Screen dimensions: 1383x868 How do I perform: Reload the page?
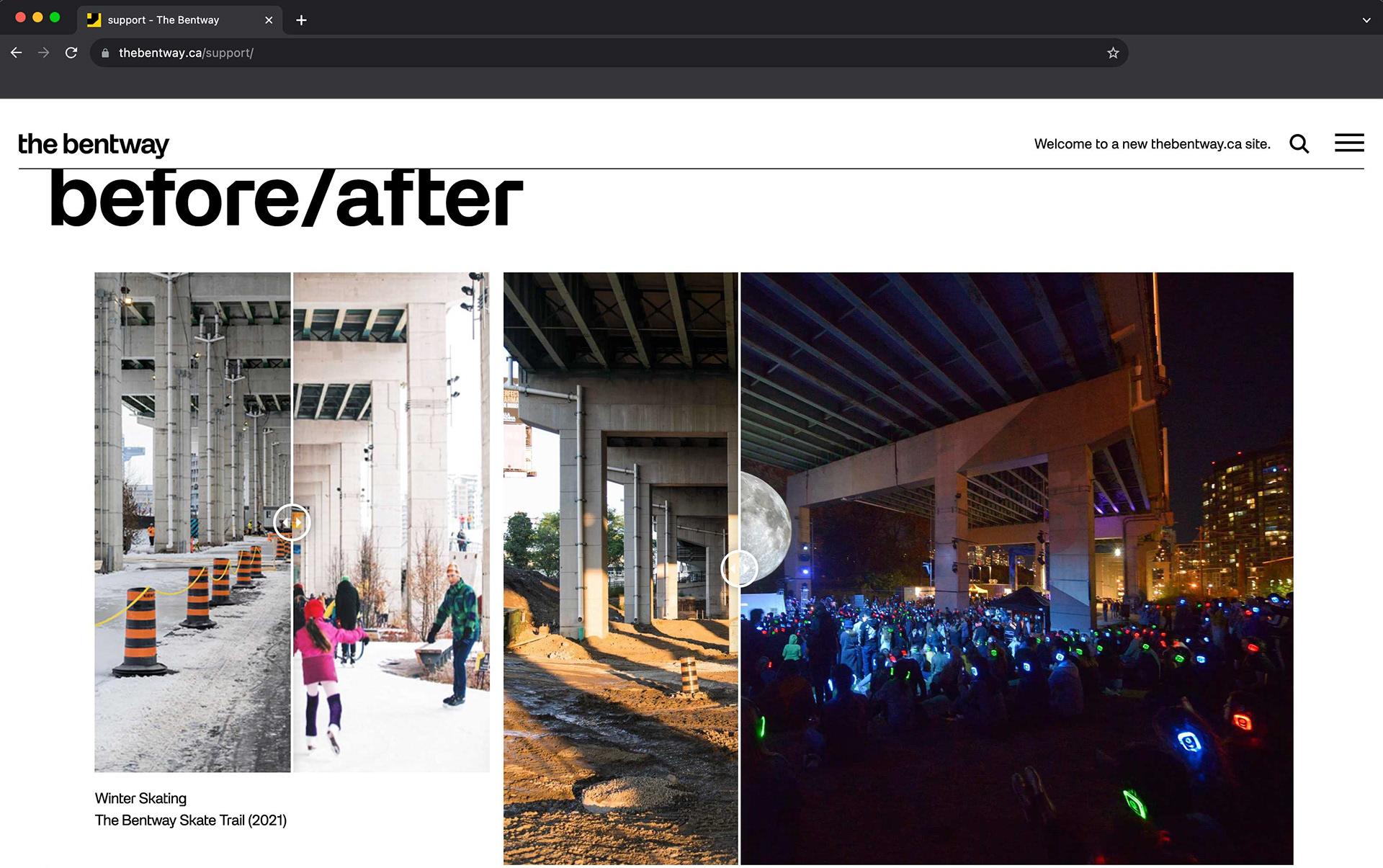click(x=71, y=53)
